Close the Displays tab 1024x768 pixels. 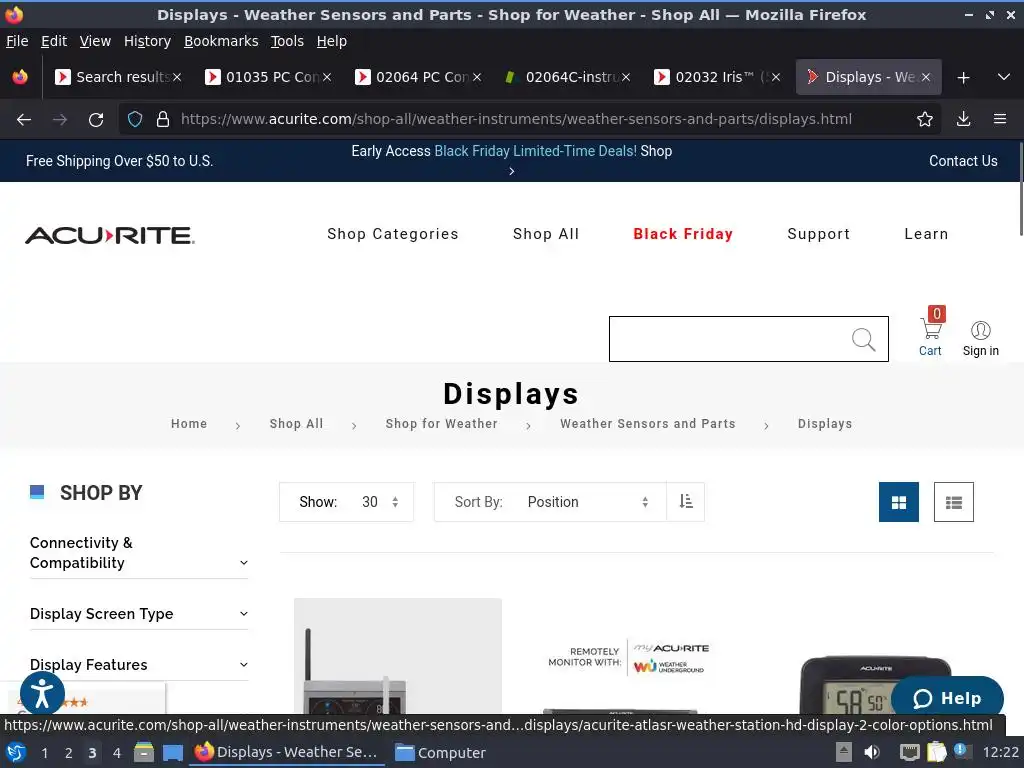point(925,77)
